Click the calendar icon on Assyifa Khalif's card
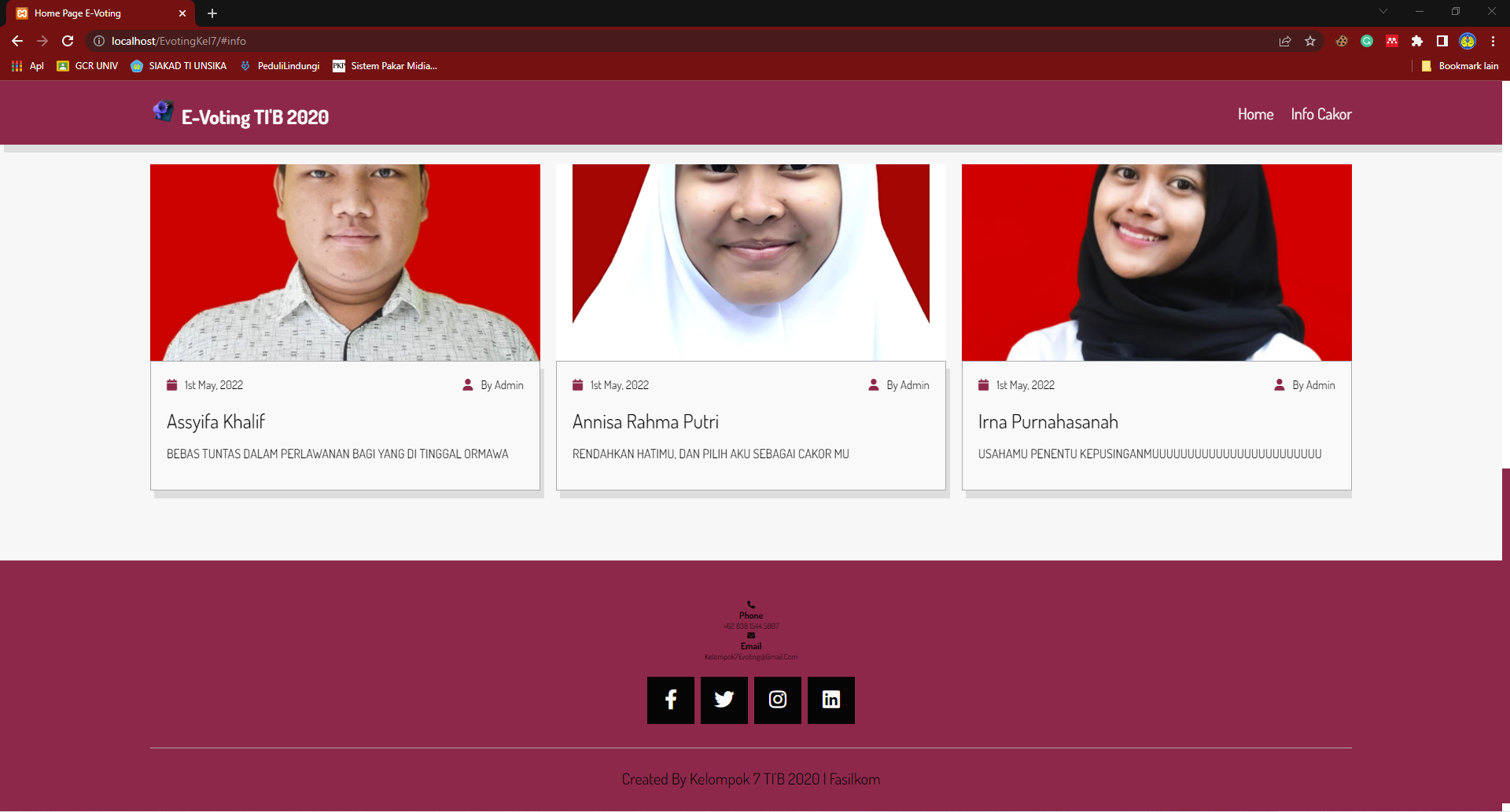 [171, 384]
